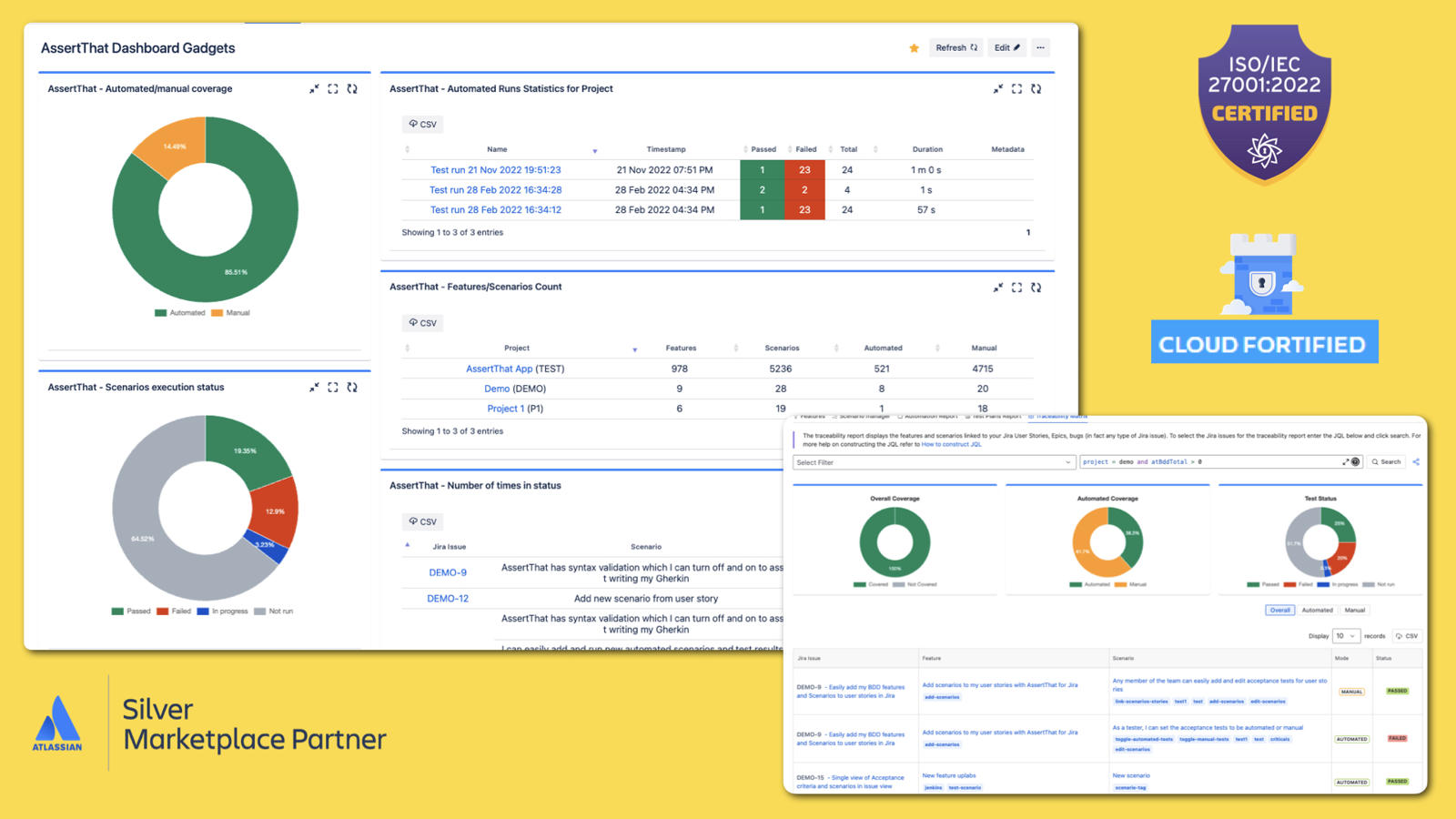This screenshot has height=819, width=1456.
Task: Click the share icon next to Search
Action: pyautogui.click(x=1416, y=462)
